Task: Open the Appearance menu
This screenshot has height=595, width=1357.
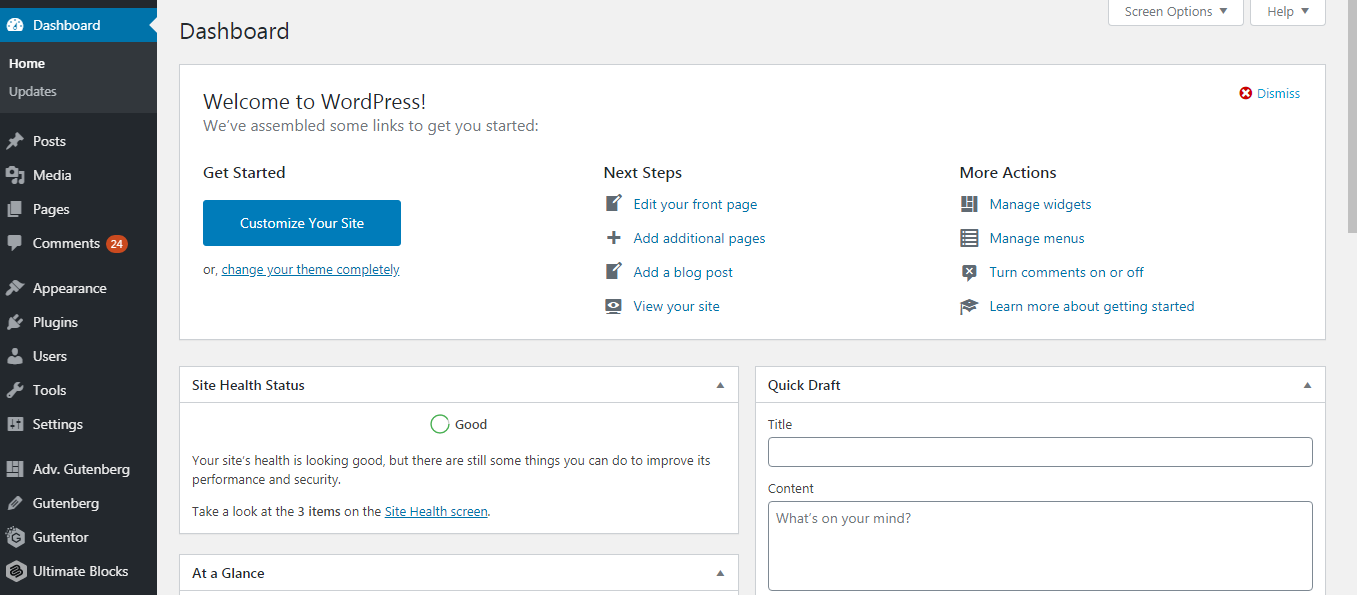Action: (x=78, y=288)
